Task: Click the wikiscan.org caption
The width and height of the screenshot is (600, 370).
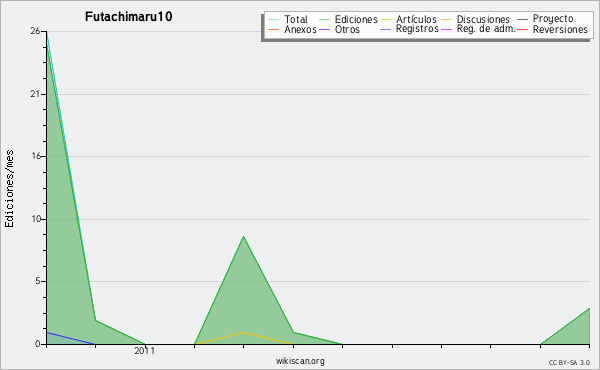Action: 300,361
